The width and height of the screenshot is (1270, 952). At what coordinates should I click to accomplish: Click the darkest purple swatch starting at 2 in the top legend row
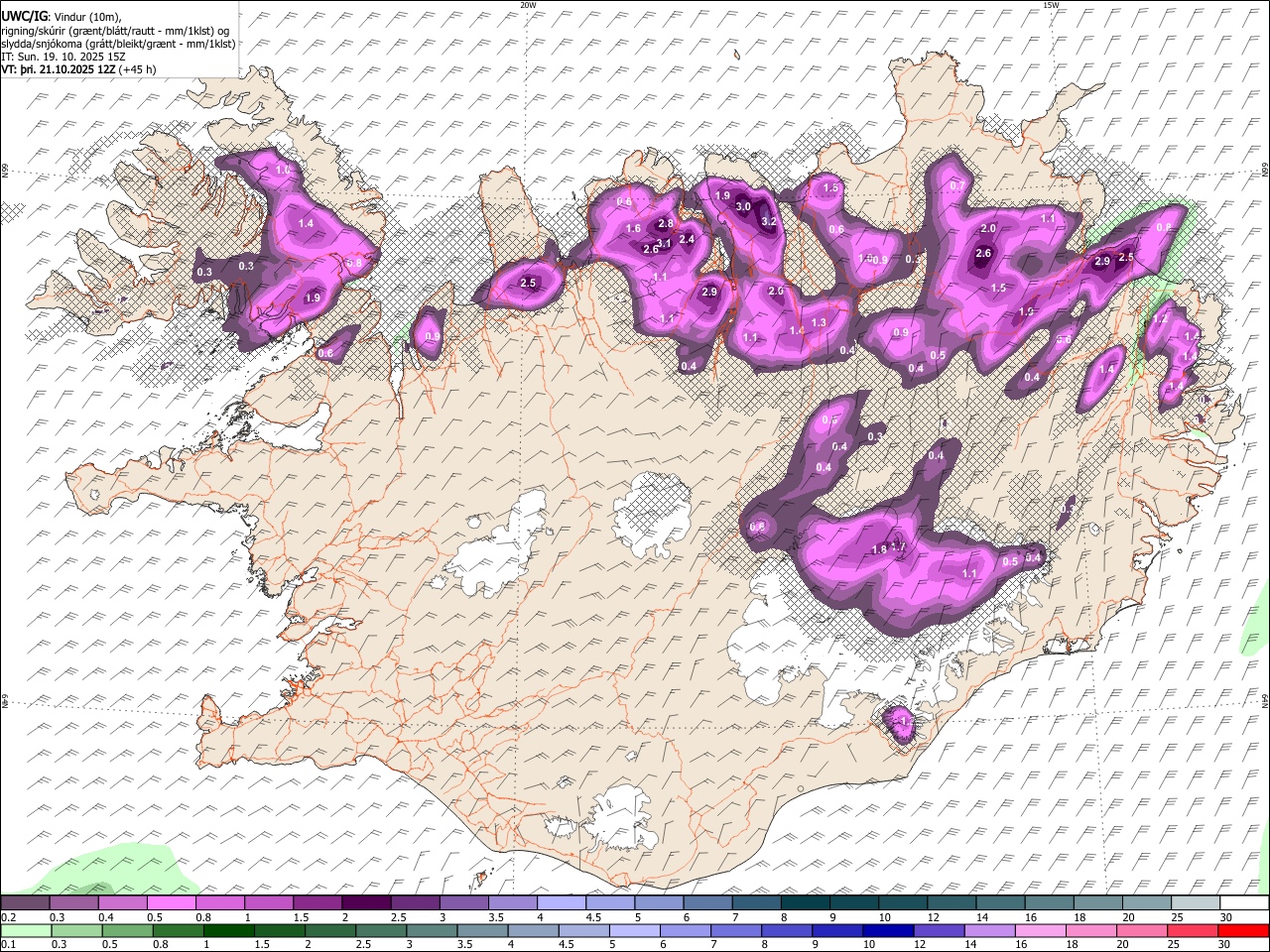click(x=366, y=902)
